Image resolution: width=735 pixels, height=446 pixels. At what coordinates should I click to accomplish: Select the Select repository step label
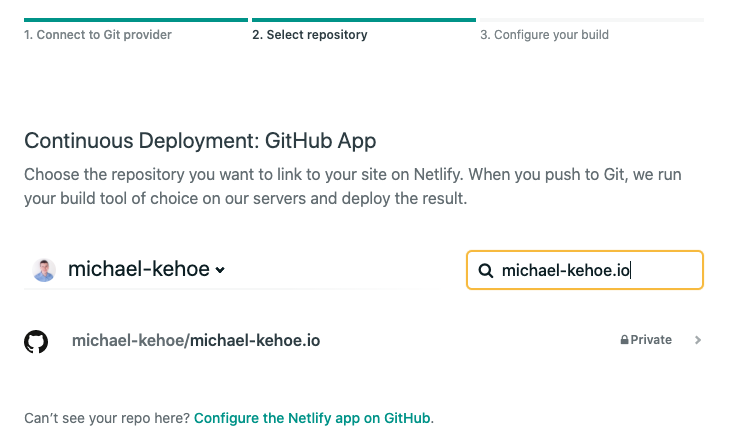(x=309, y=35)
